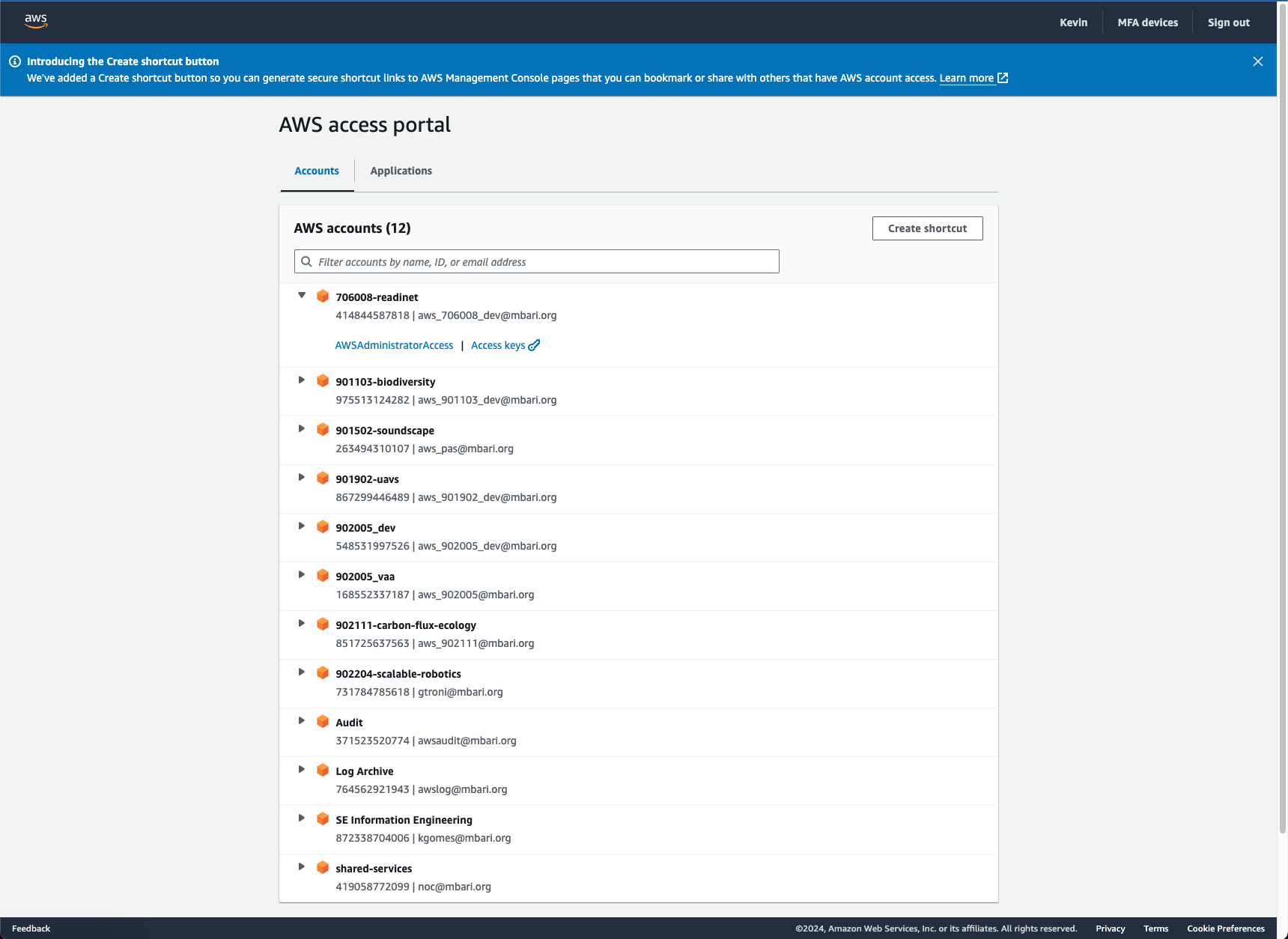Screen dimensions: 1288x939
Task: Click the orange cube icon for 901902-uavs
Action: coord(323,478)
